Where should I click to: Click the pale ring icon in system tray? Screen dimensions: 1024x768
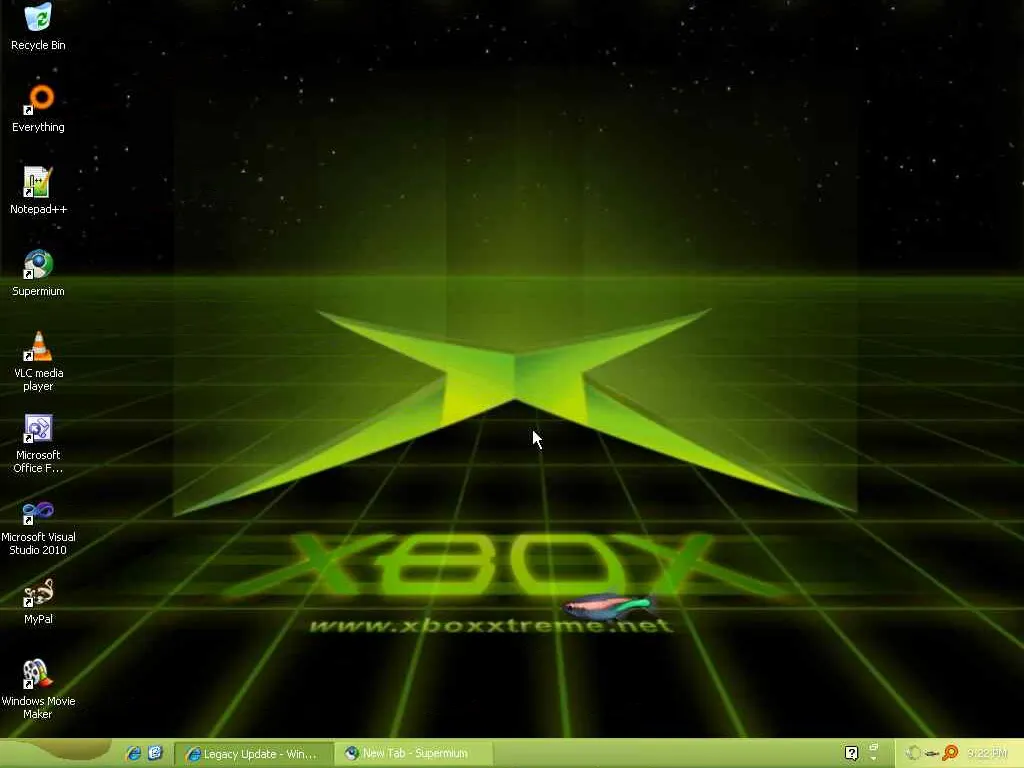pos(914,754)
